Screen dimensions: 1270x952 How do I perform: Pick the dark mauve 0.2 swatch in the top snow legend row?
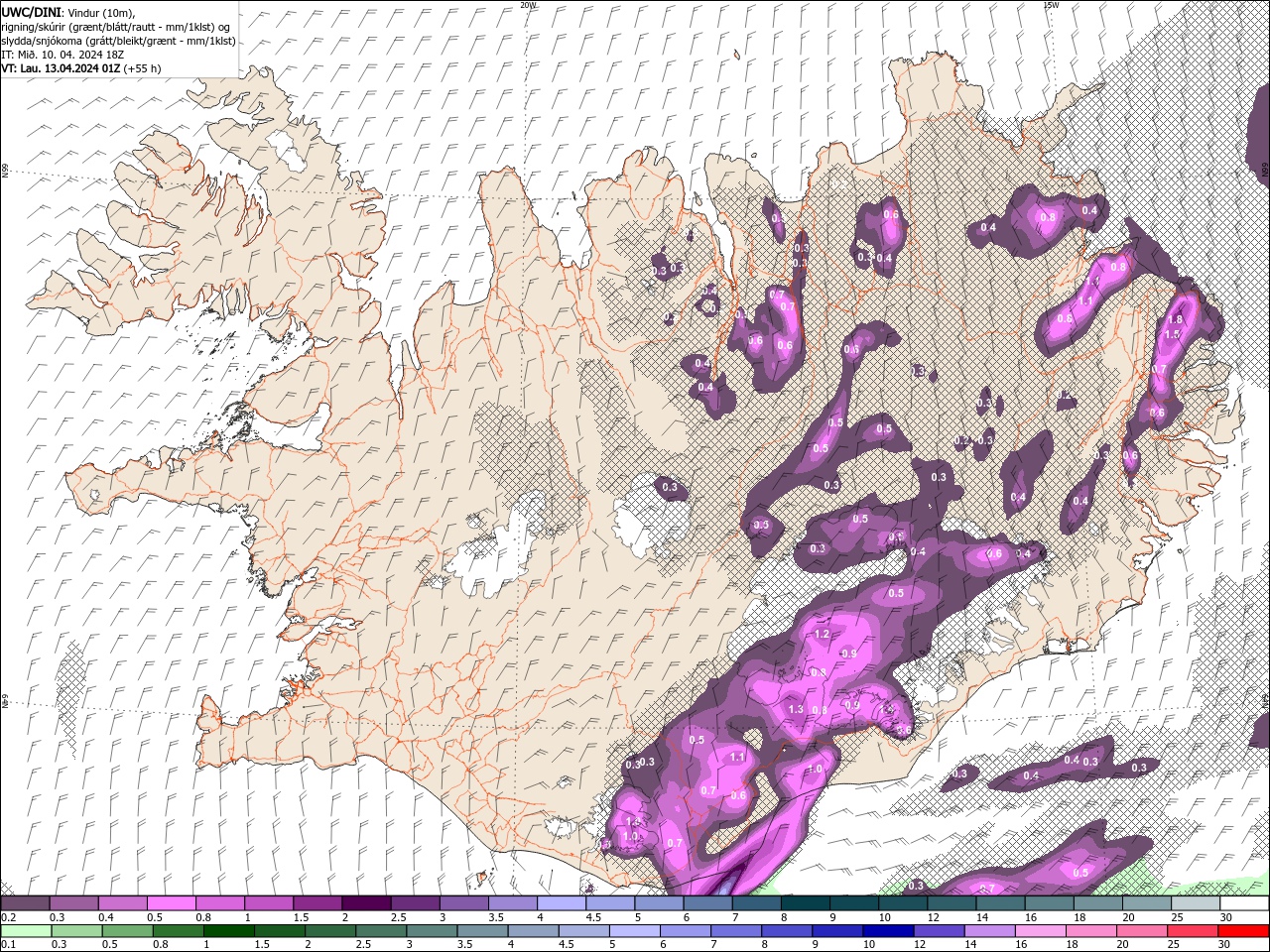point(25,903)
